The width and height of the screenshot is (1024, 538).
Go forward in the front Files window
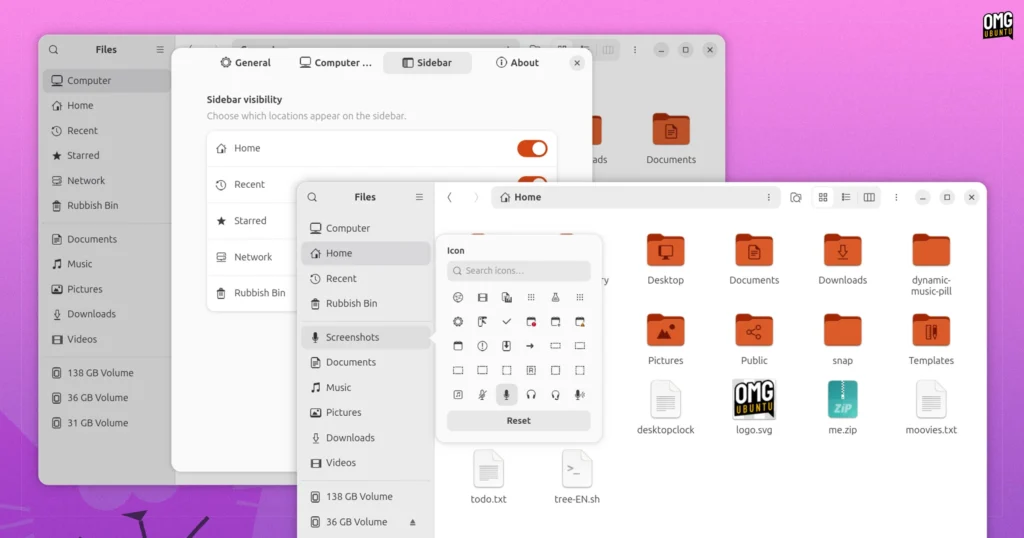point(476,197)
